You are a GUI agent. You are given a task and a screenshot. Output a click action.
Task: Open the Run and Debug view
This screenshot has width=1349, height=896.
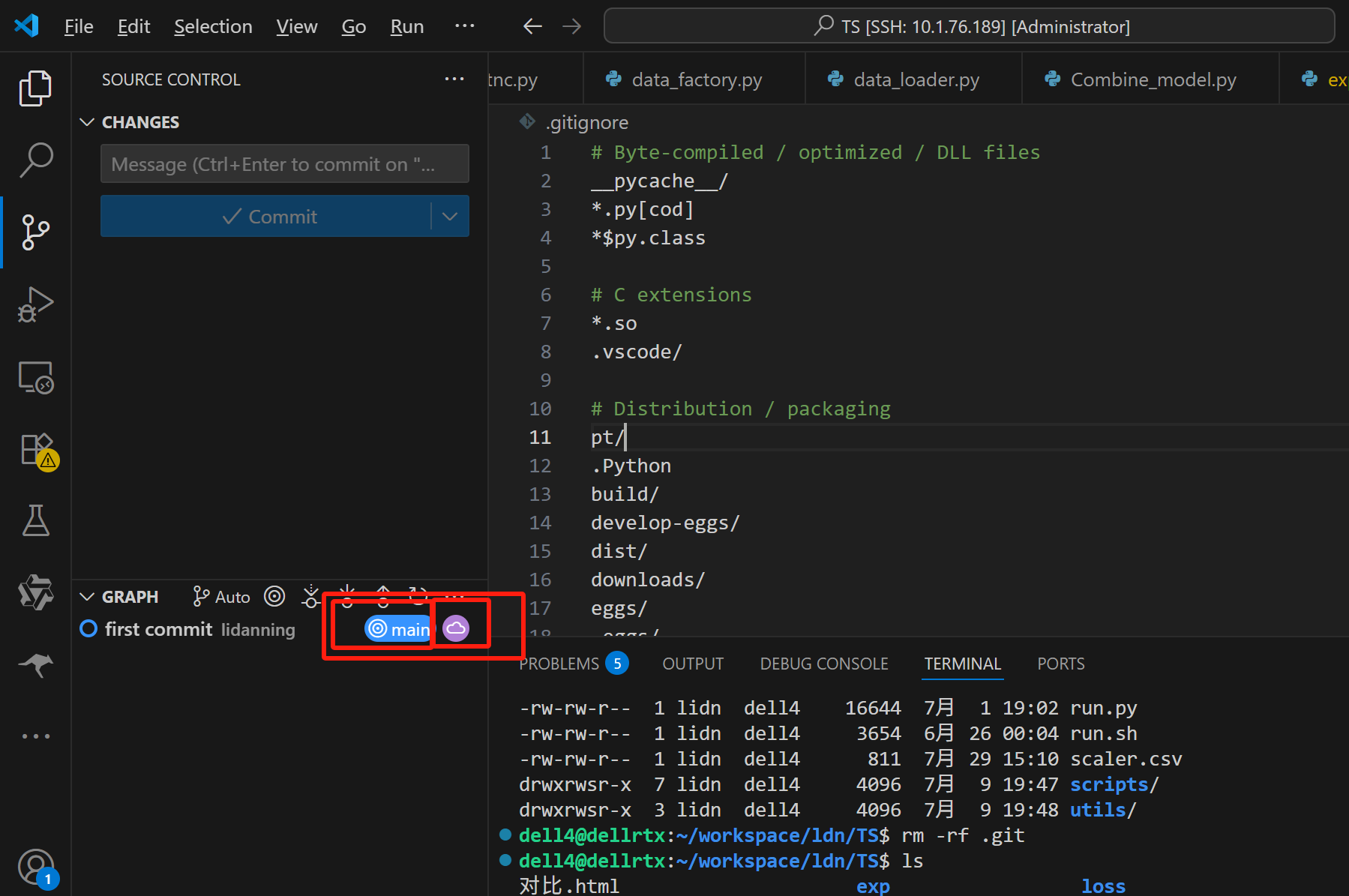point(35,304)
